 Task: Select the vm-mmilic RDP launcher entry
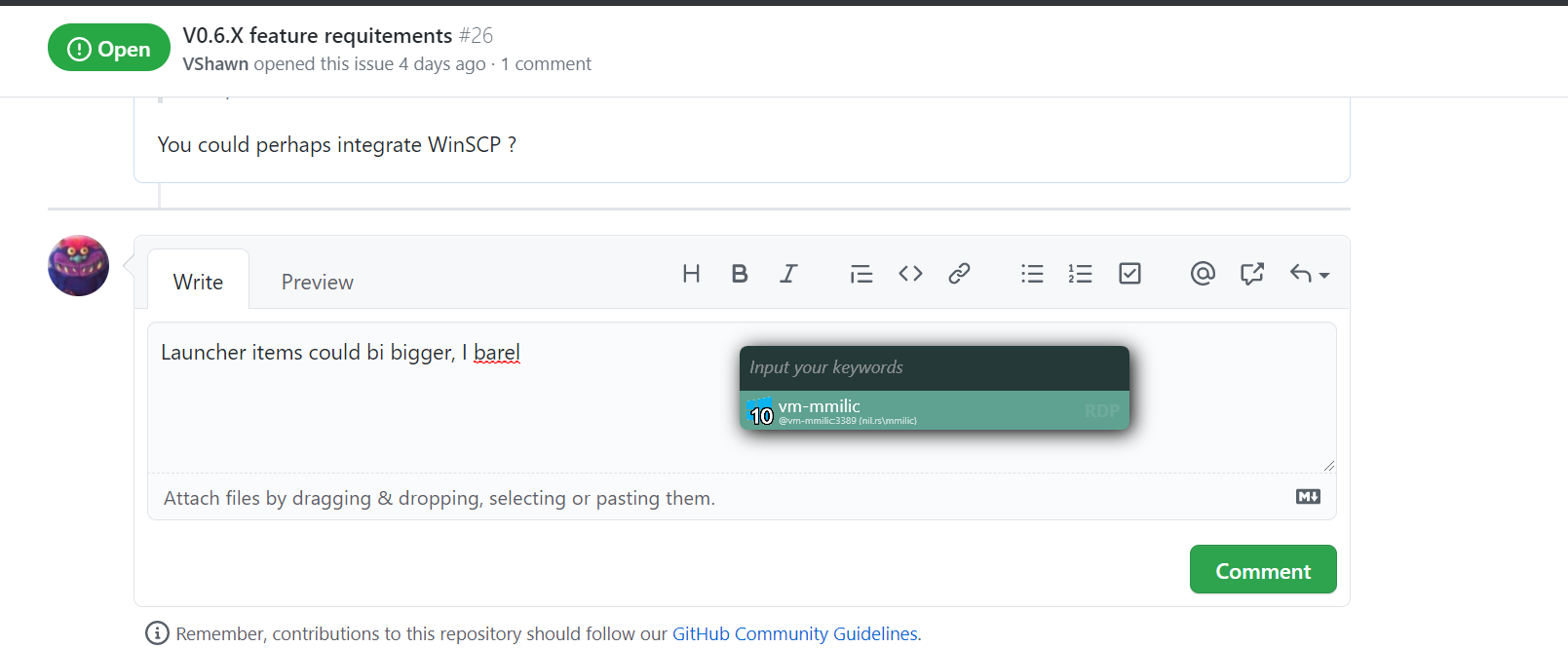pos(935,410)
